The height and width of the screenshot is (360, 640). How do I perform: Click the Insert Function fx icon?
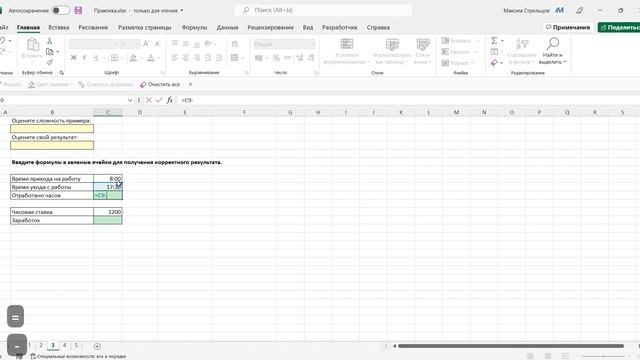click(170, 100)
